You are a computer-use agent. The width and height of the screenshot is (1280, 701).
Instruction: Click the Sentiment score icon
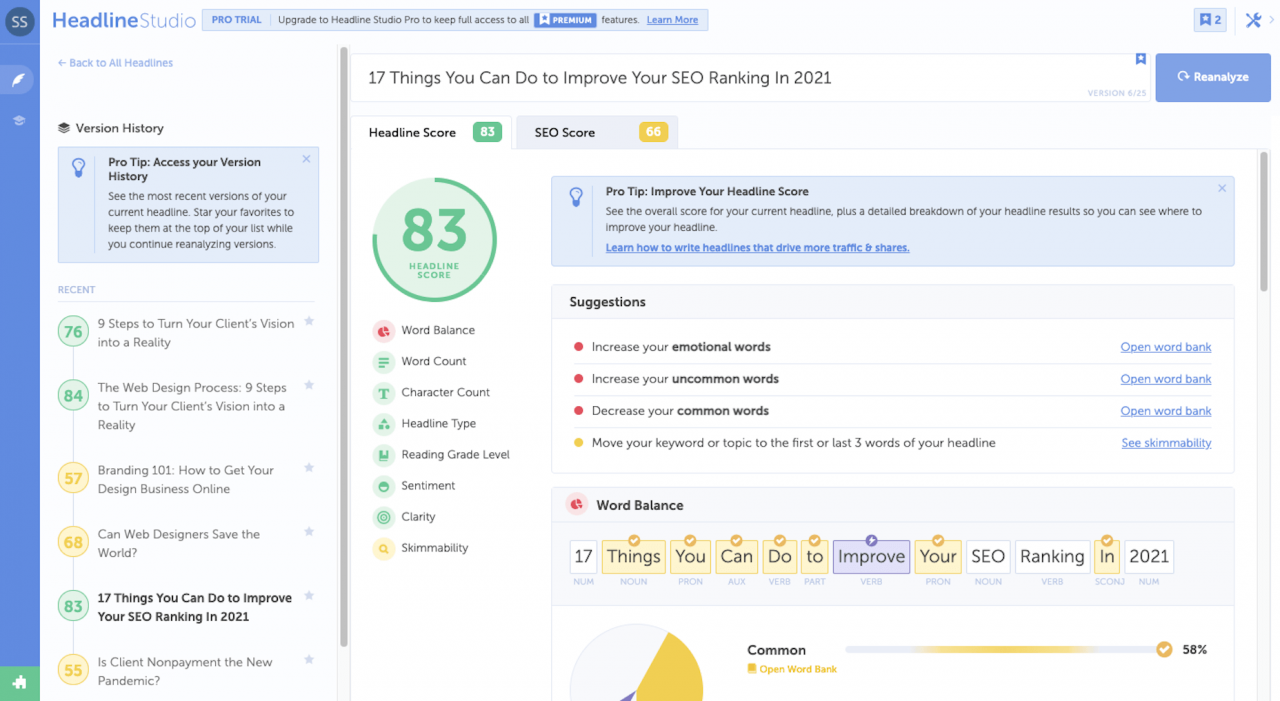(384, 485)
